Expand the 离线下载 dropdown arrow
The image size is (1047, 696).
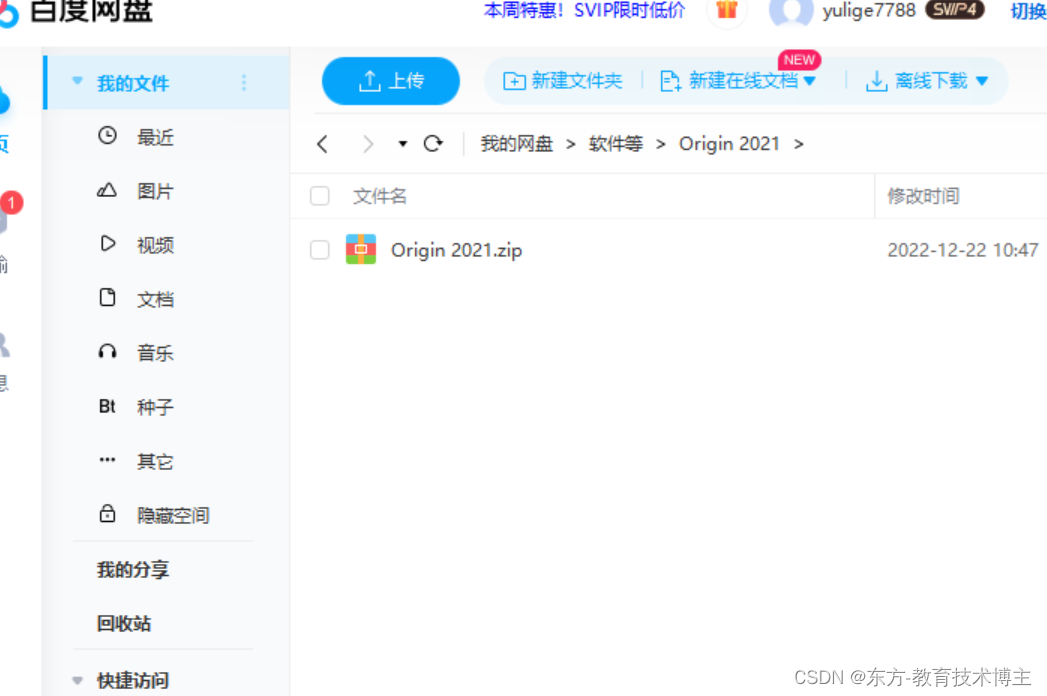pos(982,81)
